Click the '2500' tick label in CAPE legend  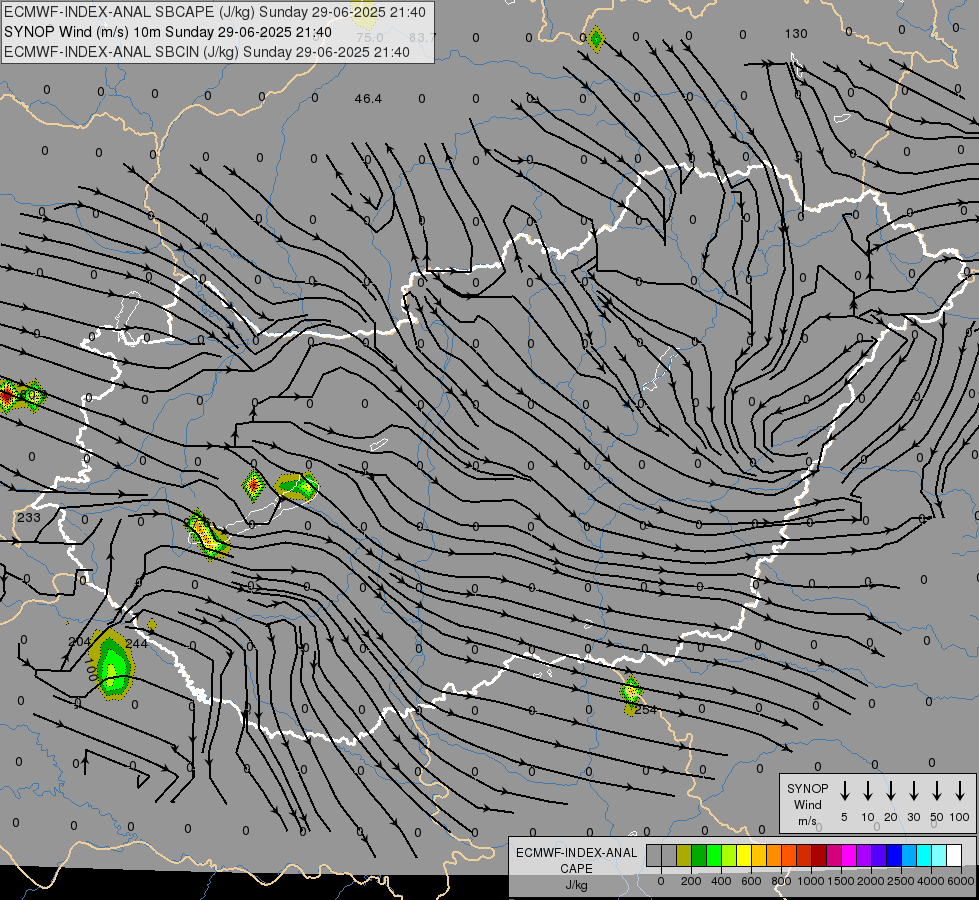tap(900, 881)
